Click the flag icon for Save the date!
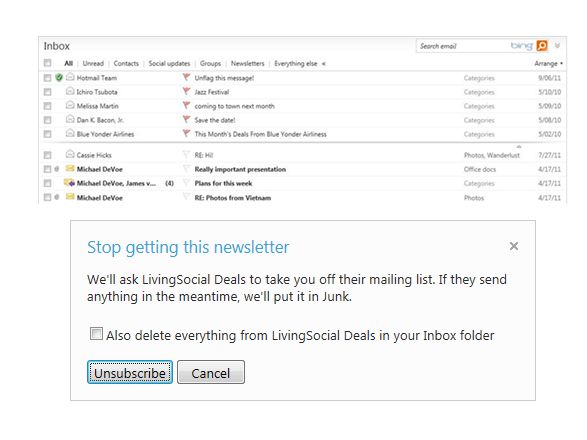The image size is (587, 440). tap(186, 119)
